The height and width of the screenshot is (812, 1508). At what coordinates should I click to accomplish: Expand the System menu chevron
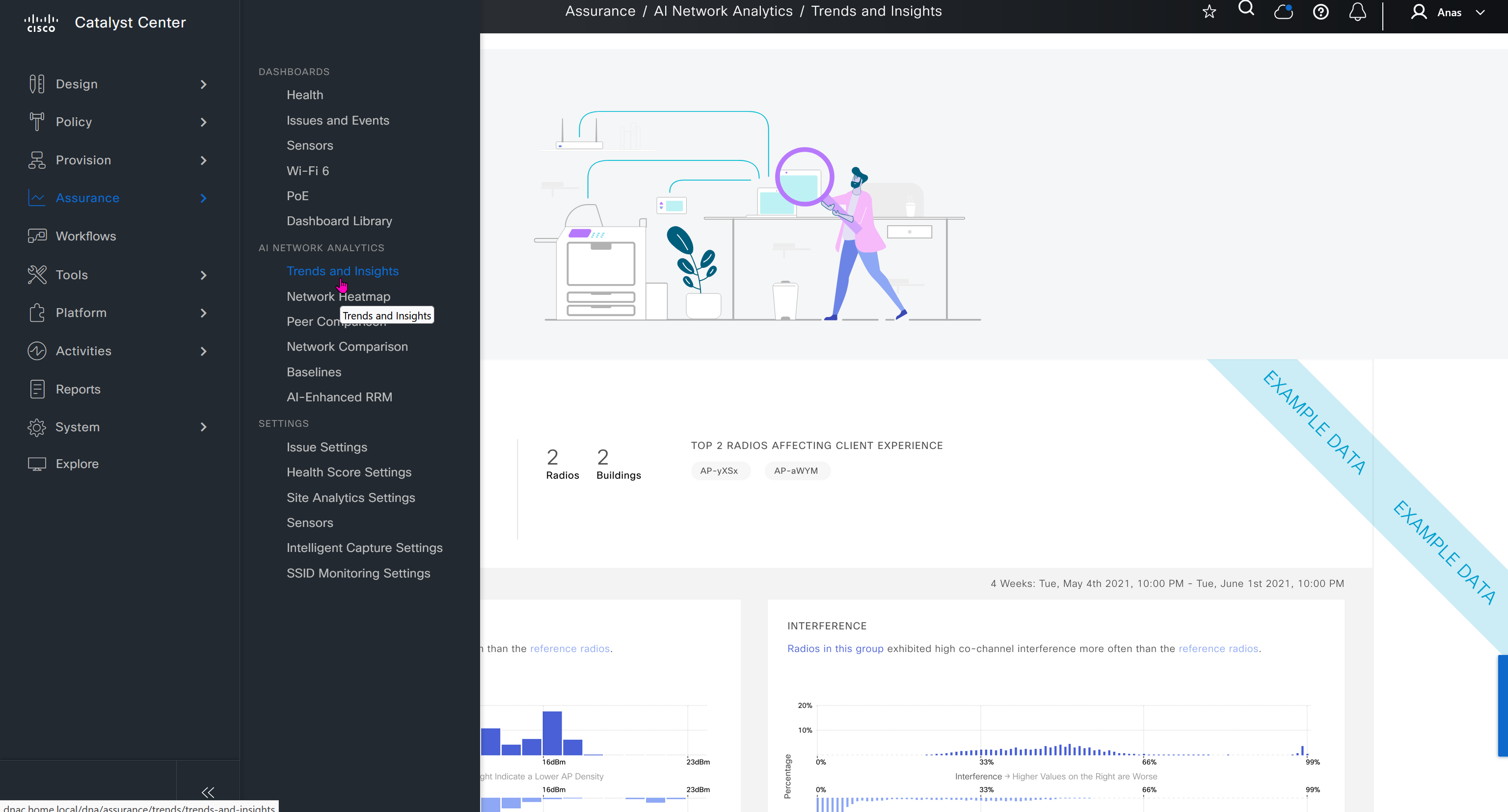[203, 427]
